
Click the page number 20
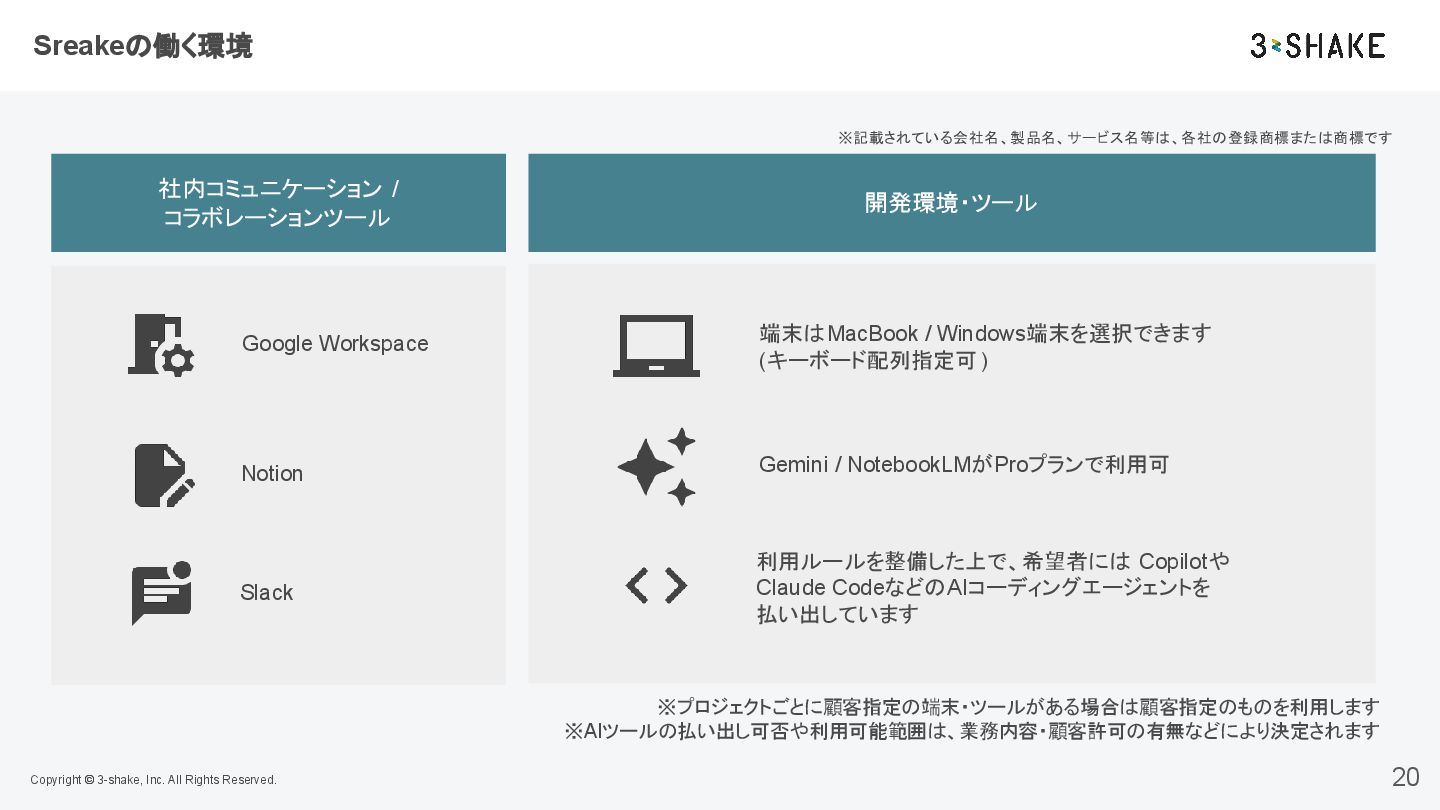pos(1405,777)
